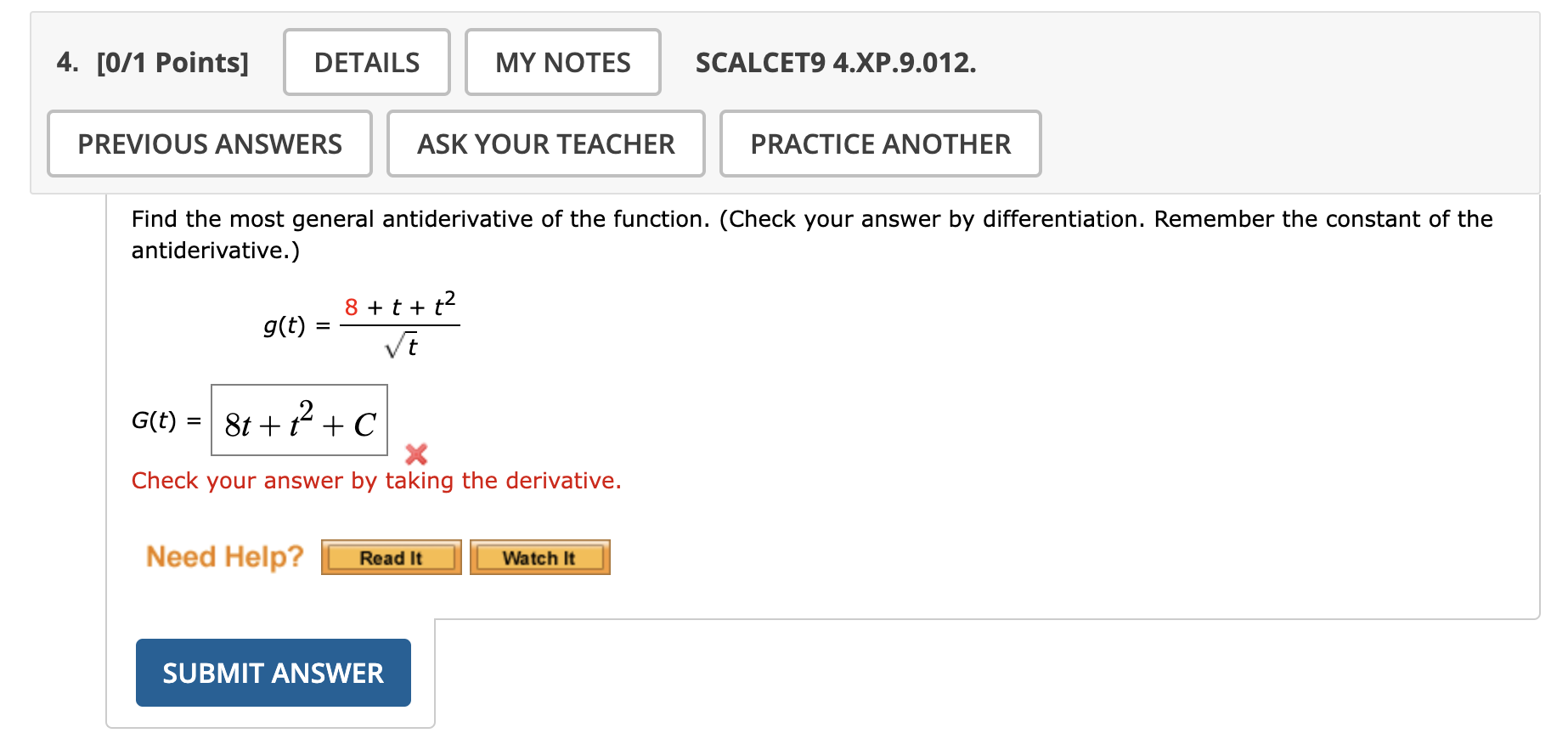
Task: Click the Need Help? label
Action: tap(223, 556)
